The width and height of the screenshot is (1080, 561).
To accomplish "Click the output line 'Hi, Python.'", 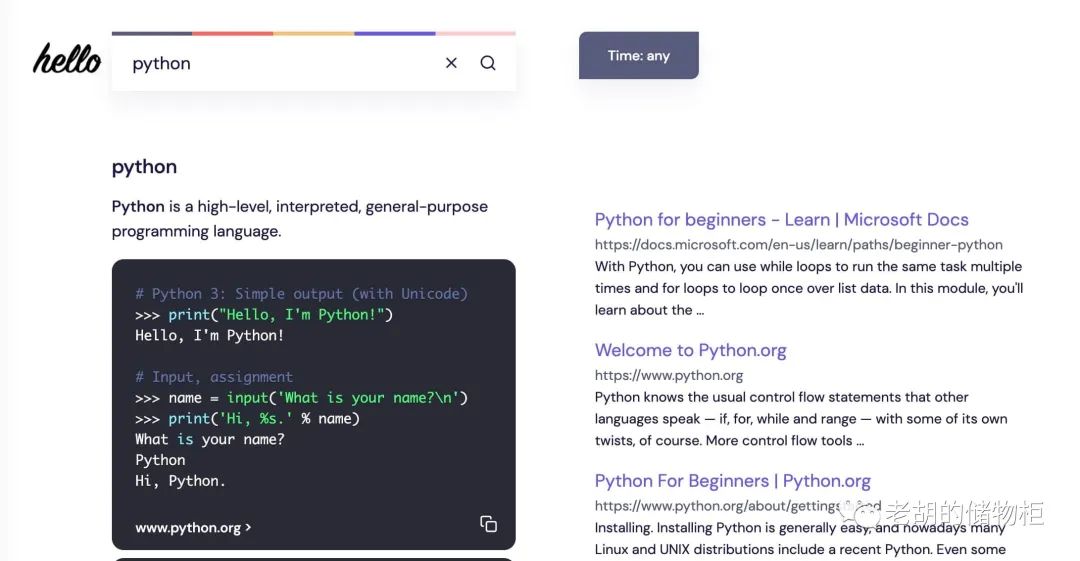I will [180, 481].
